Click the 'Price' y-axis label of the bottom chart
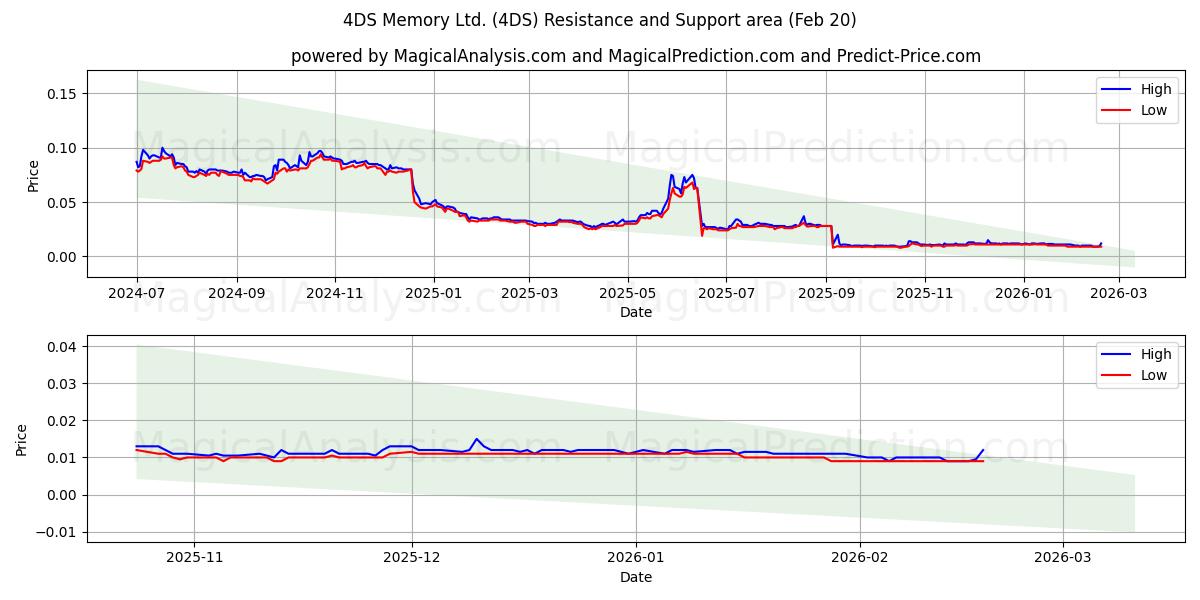 (22, 439)
